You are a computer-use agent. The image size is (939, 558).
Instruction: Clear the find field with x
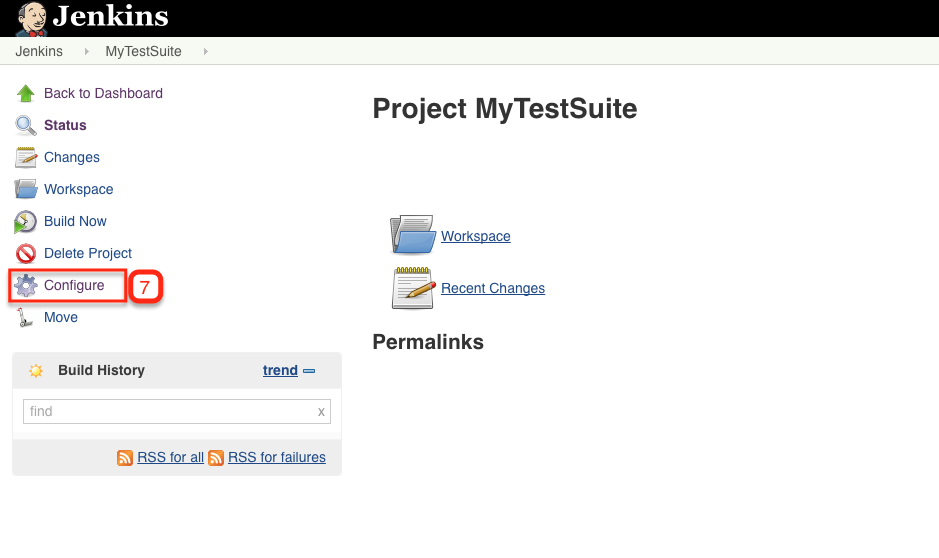[x=321, y=412]
